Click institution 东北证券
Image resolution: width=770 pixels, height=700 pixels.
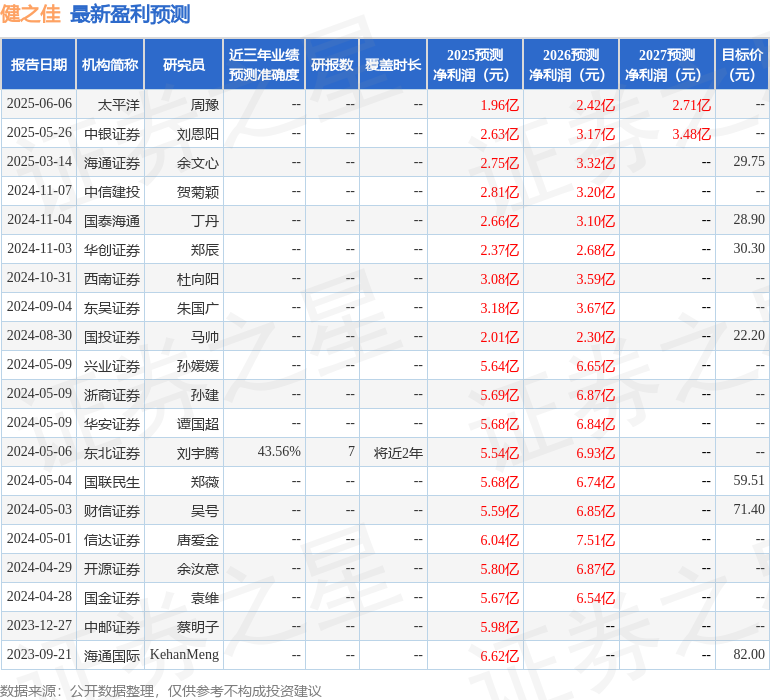coord(112,452)
